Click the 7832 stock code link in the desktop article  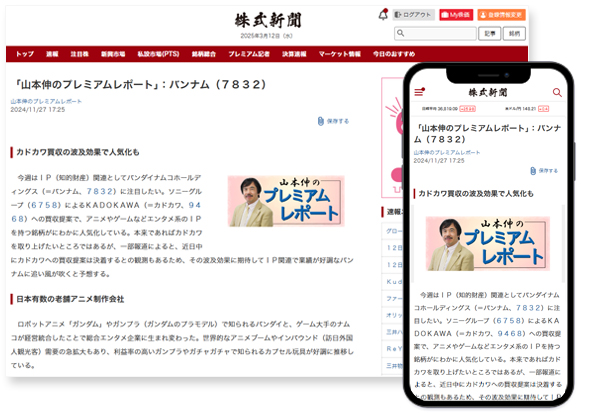click(x=100, y=191)
